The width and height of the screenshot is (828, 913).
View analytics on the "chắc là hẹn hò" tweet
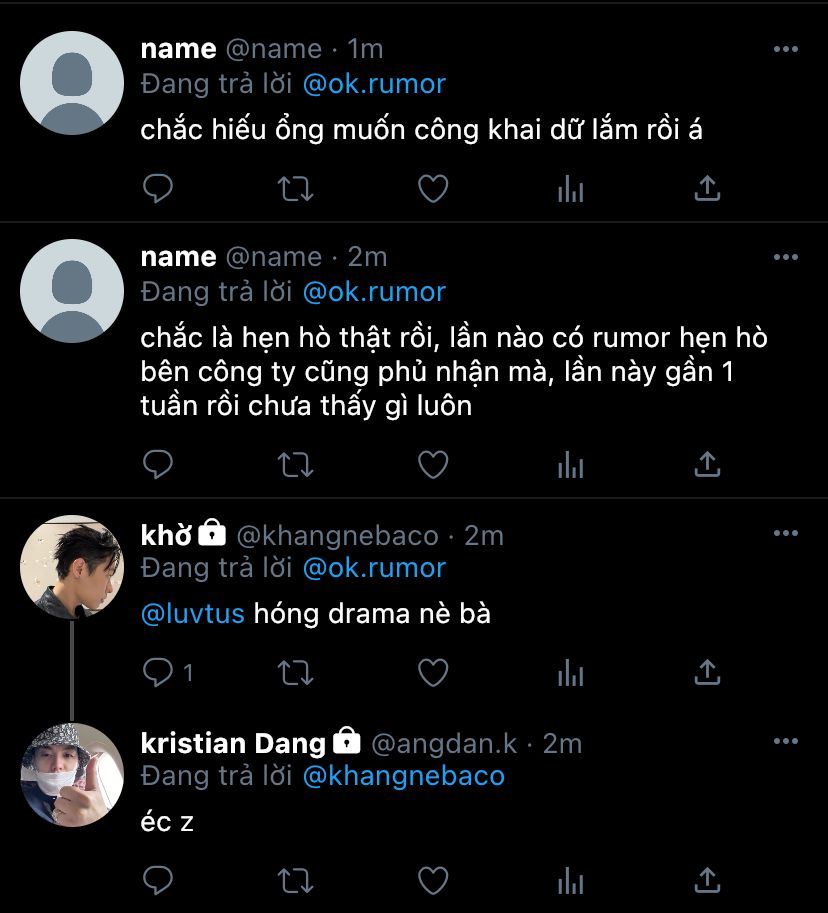(x=570, y=464)
